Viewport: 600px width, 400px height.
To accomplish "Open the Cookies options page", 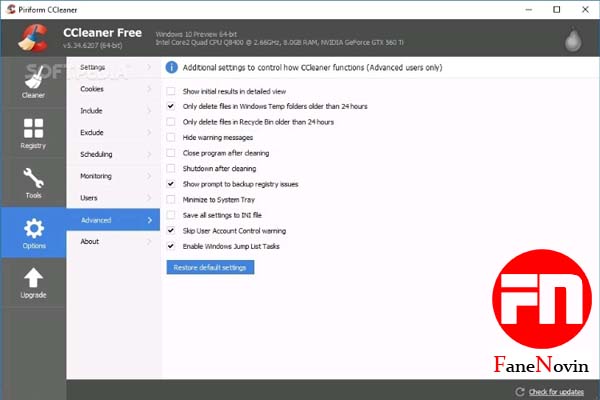I will [x=113, y=89].
